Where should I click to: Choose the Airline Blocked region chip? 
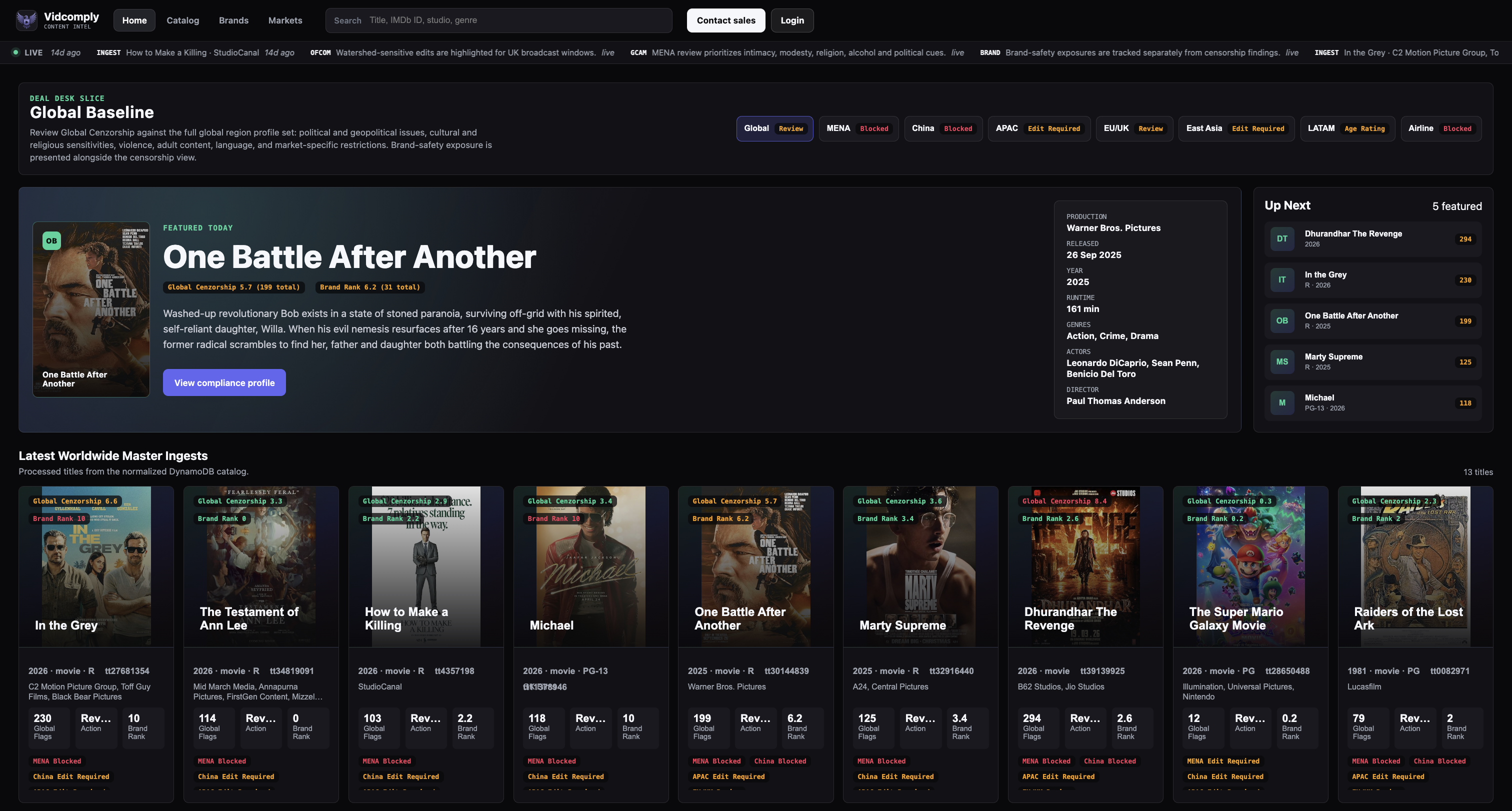[1440, 128]
